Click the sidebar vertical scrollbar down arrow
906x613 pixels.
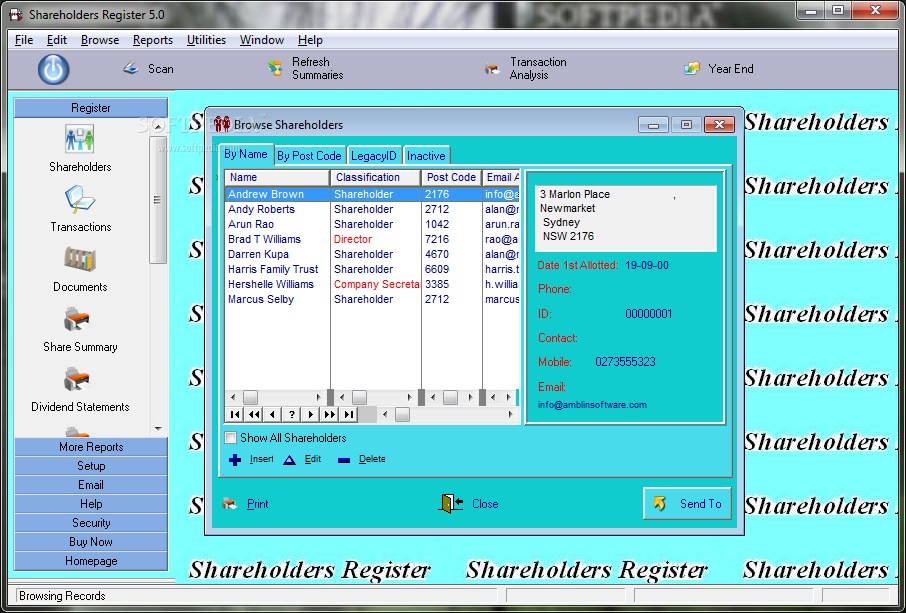(x=158, y=429)
